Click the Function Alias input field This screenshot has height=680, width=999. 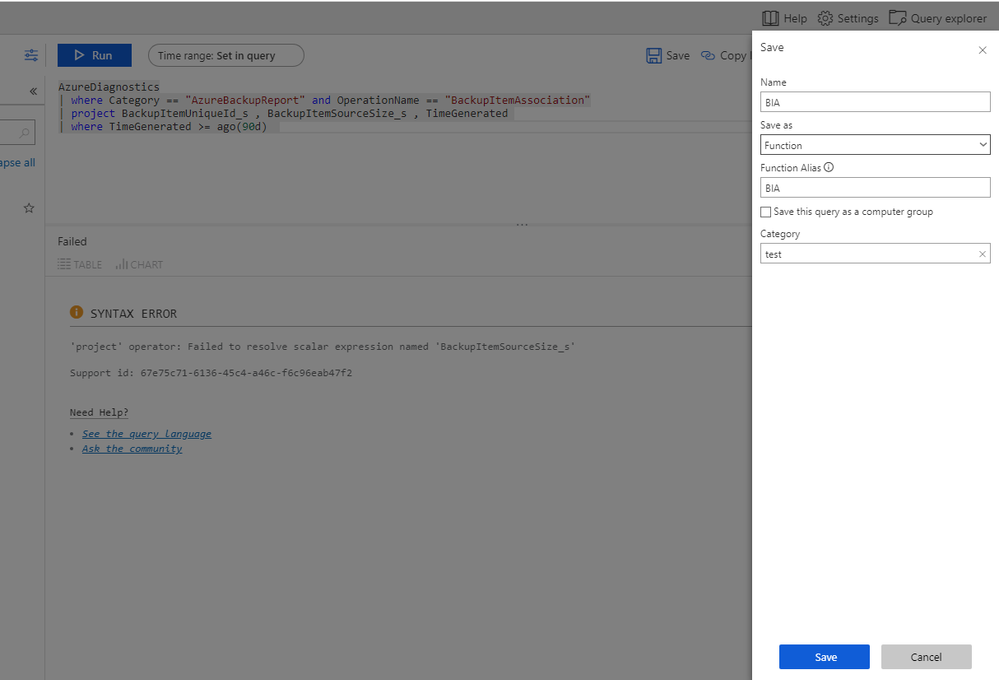[x=875, y=187]
